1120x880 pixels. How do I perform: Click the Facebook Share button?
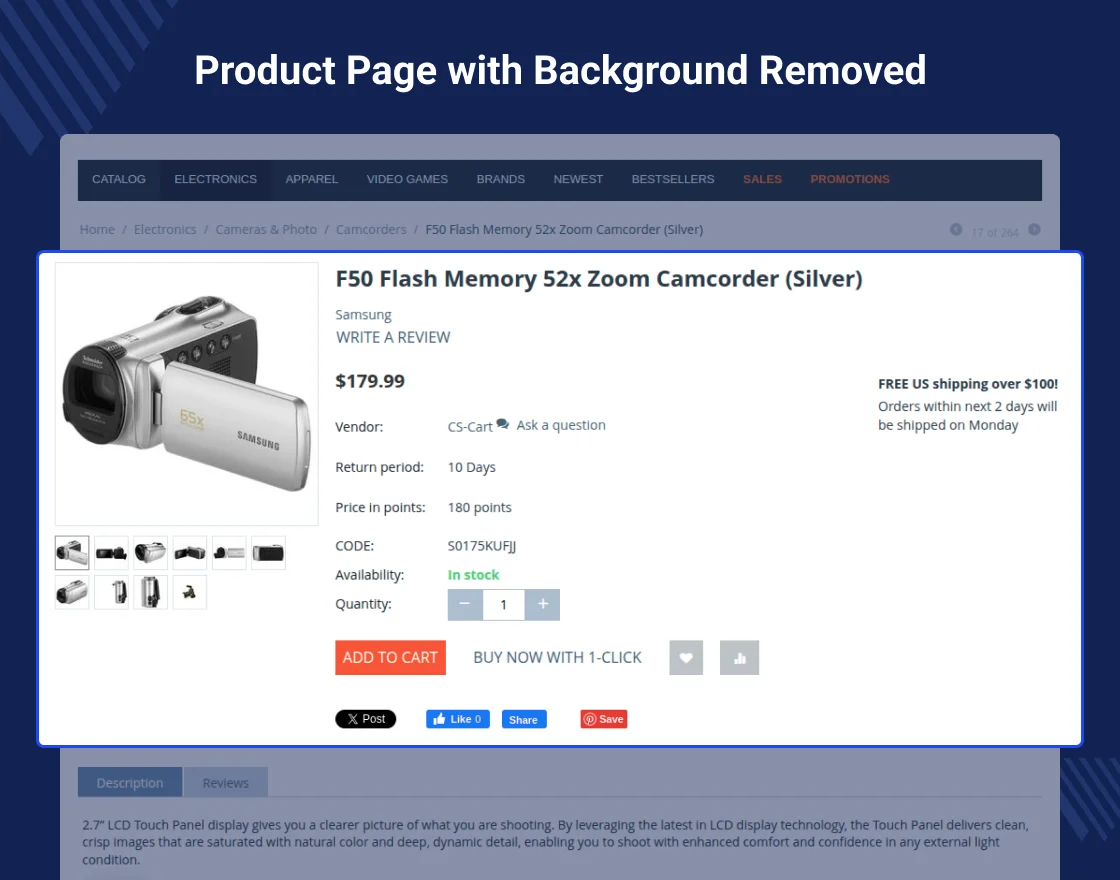(x=524, y=719)
